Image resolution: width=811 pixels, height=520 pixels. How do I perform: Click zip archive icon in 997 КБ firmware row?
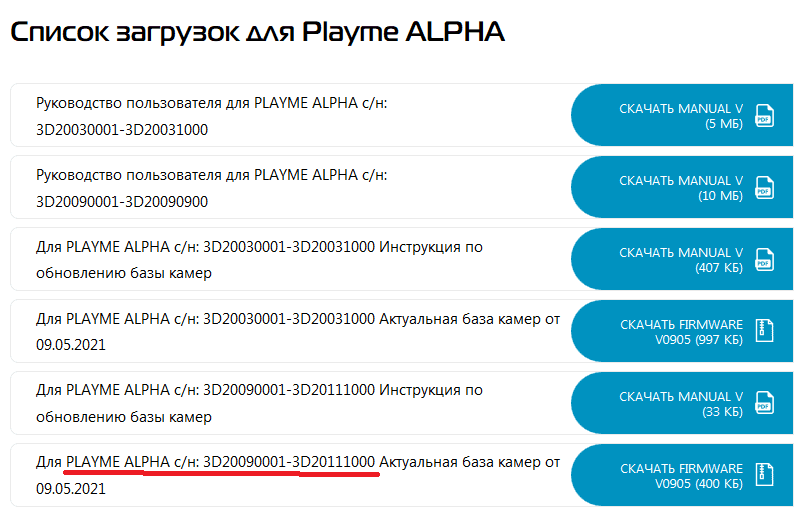point(764,331)
